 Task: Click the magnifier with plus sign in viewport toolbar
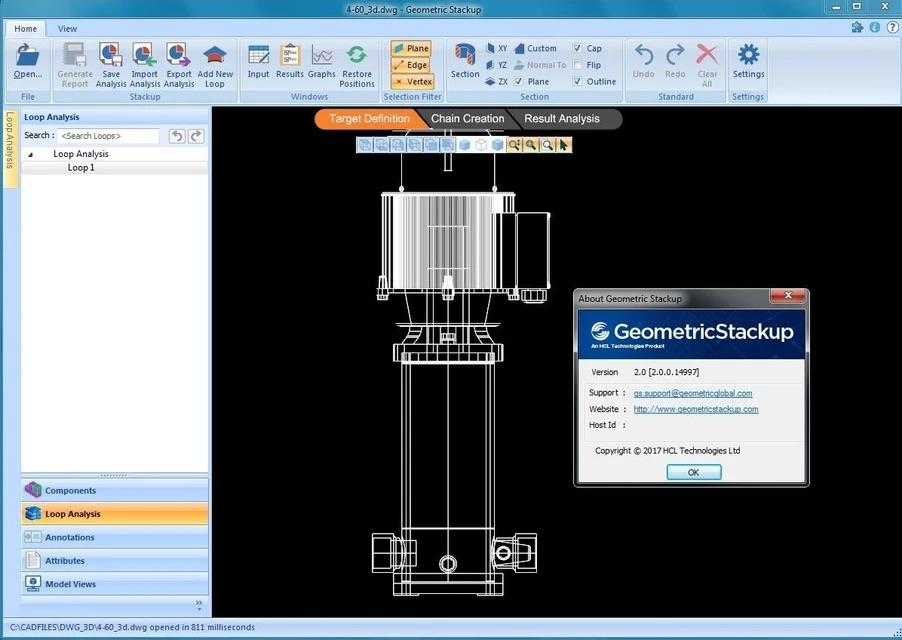click(x=530, y=145)
